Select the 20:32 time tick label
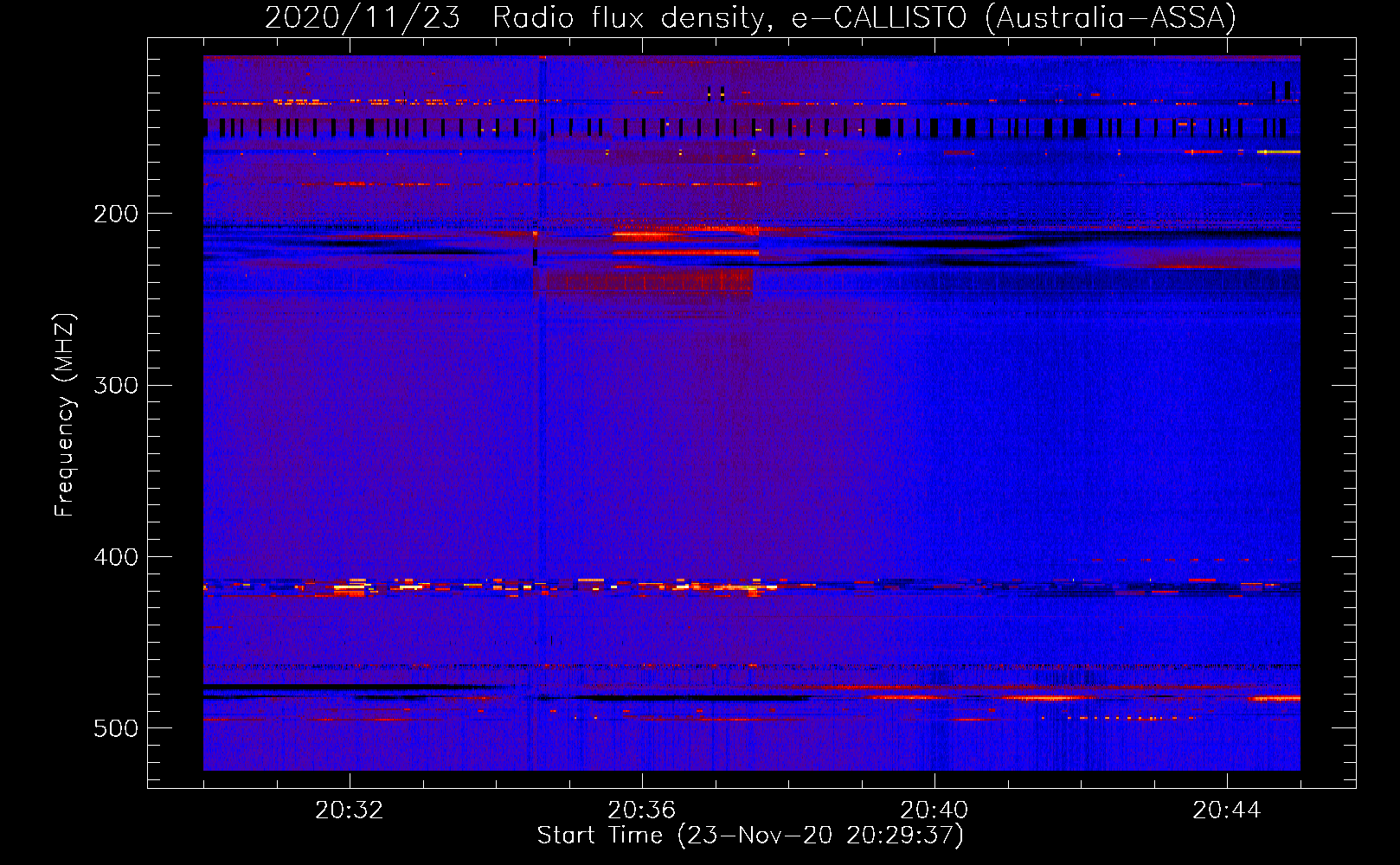1400x865 pixels. 349,811
